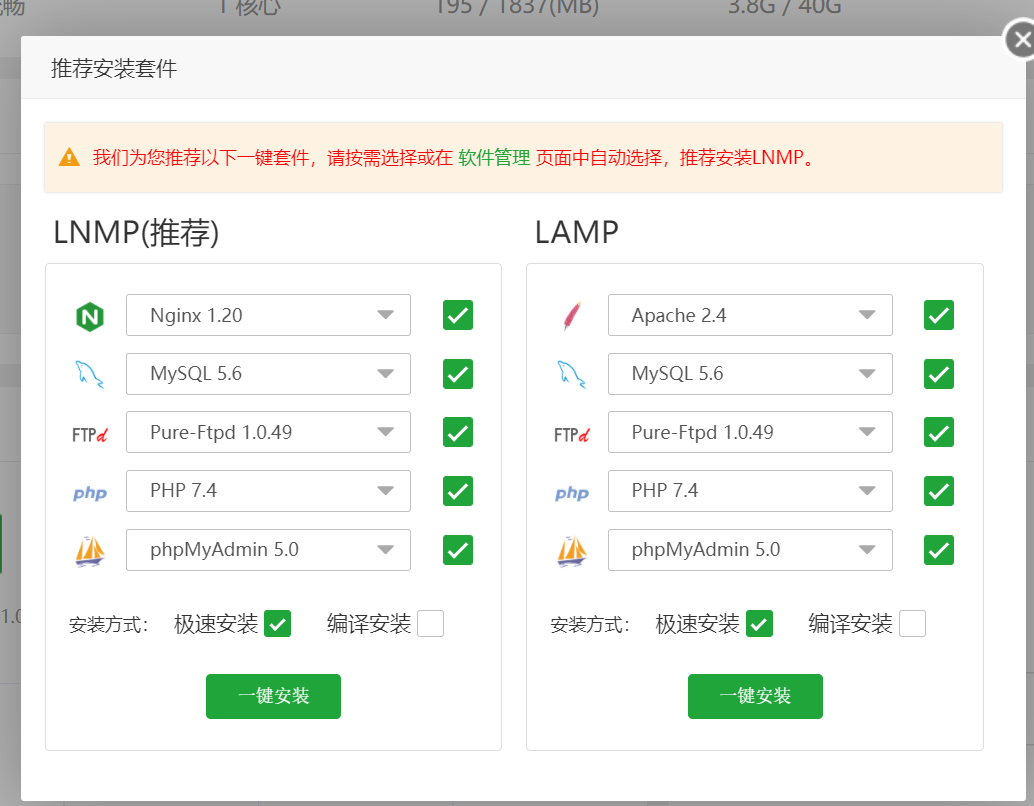Uncheck PHP 7.4 checkbox in LNMP
This screenshot has width=1034, height=806.
tap(458, 491)
